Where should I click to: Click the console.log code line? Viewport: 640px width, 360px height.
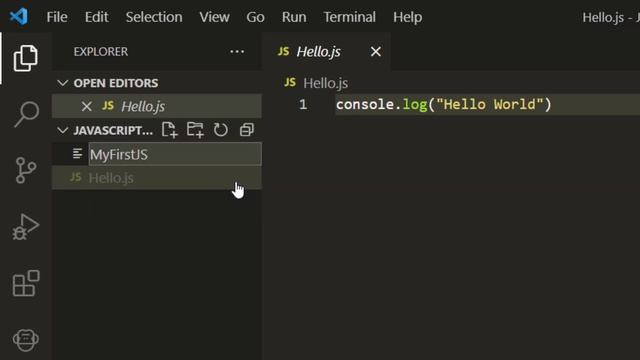coord(444,104)
